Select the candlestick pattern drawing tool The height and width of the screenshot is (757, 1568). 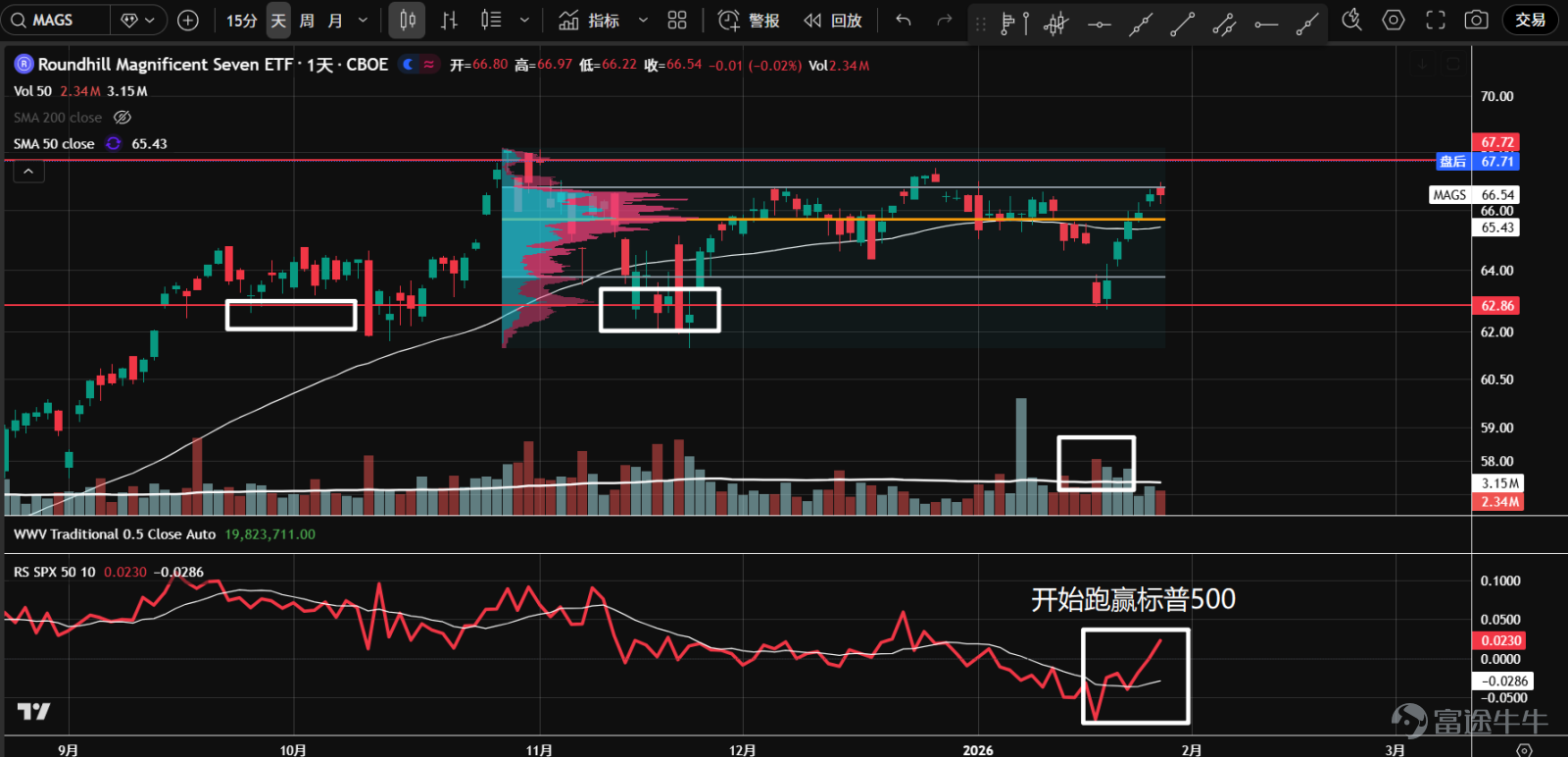click(x=1056, y=24)
